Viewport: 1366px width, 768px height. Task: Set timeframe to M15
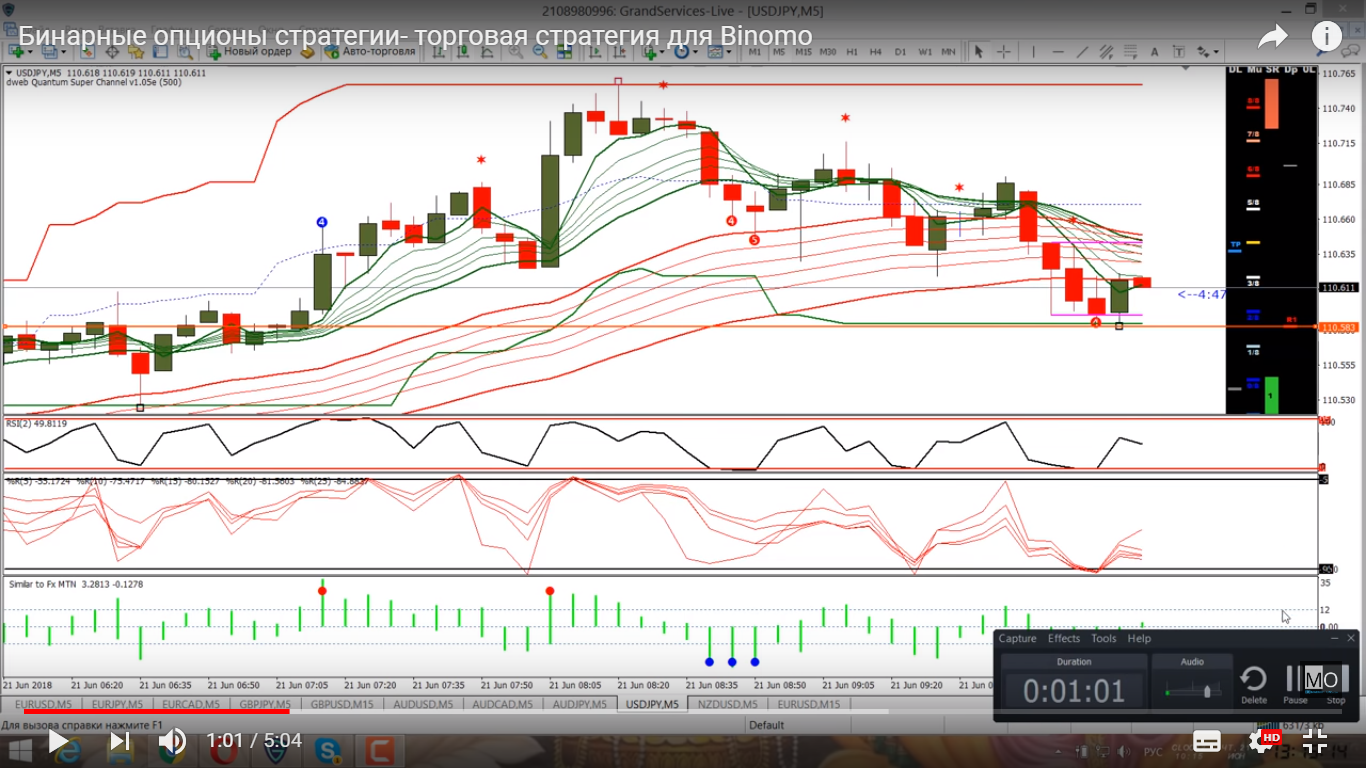coord(803,51)
